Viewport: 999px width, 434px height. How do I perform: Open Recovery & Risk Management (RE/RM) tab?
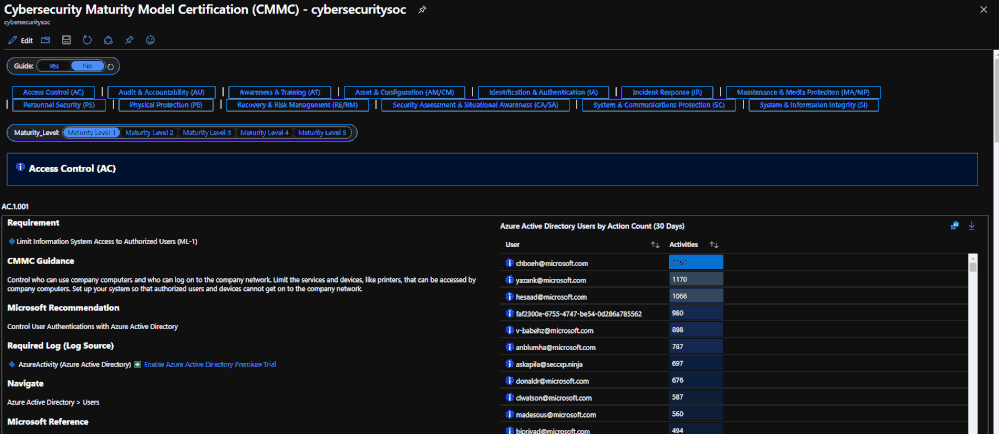[x=297, y=105]
